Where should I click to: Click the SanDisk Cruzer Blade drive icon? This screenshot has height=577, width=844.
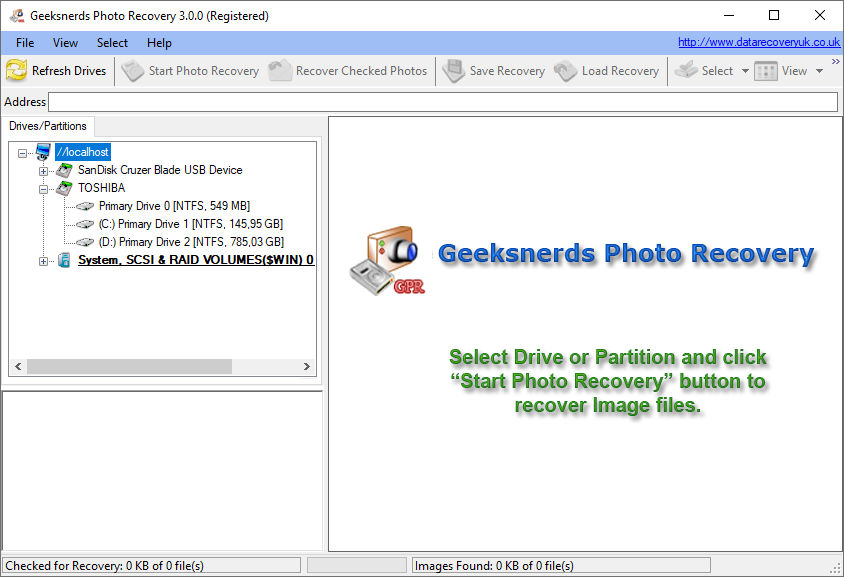click(64, 171)
